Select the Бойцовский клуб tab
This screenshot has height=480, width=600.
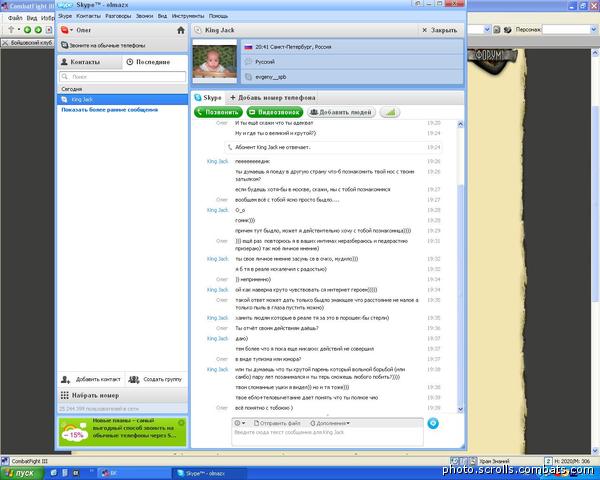(28, 42)
